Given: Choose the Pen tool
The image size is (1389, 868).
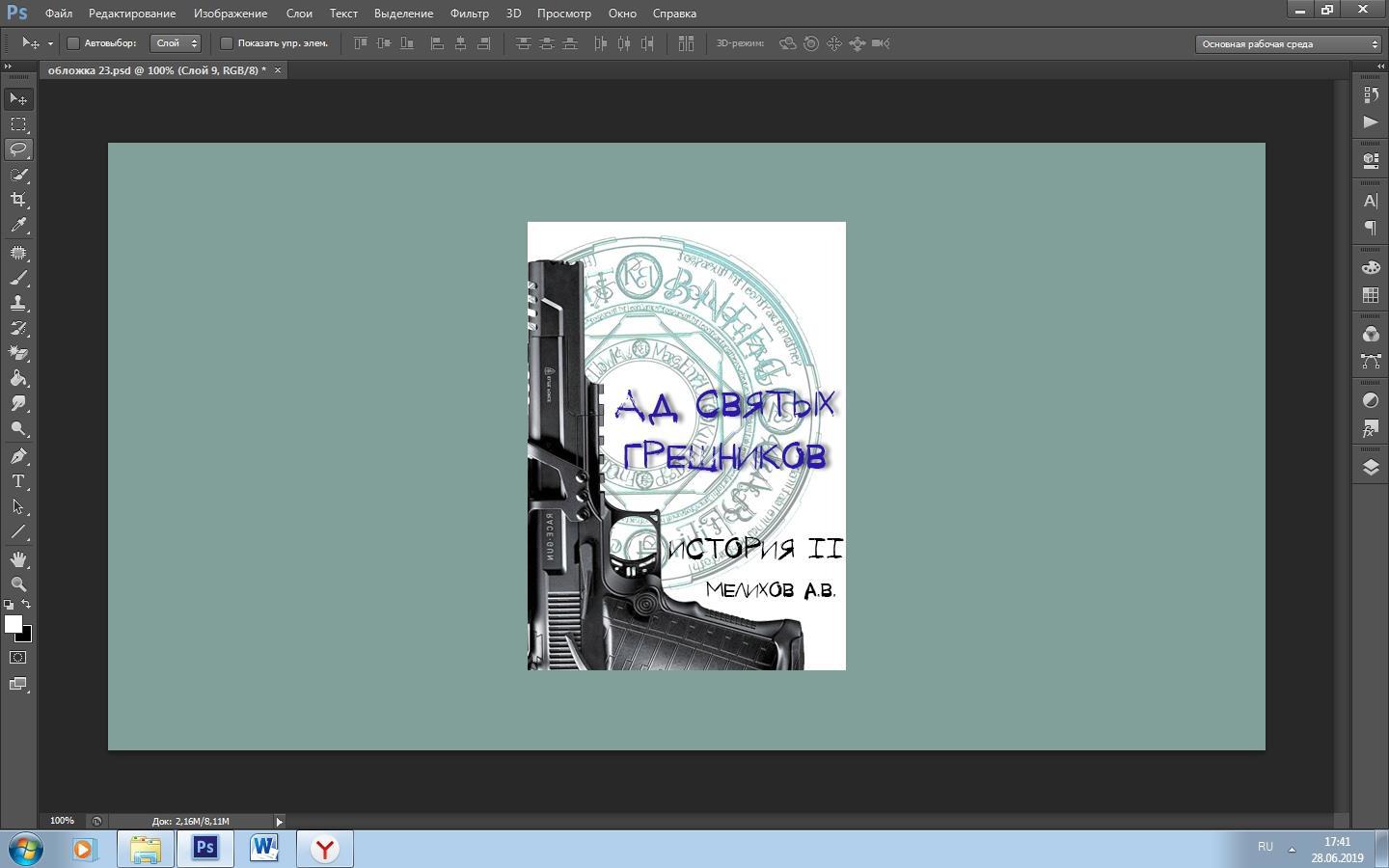Looking at the screenshot, I should click(18, 456).
